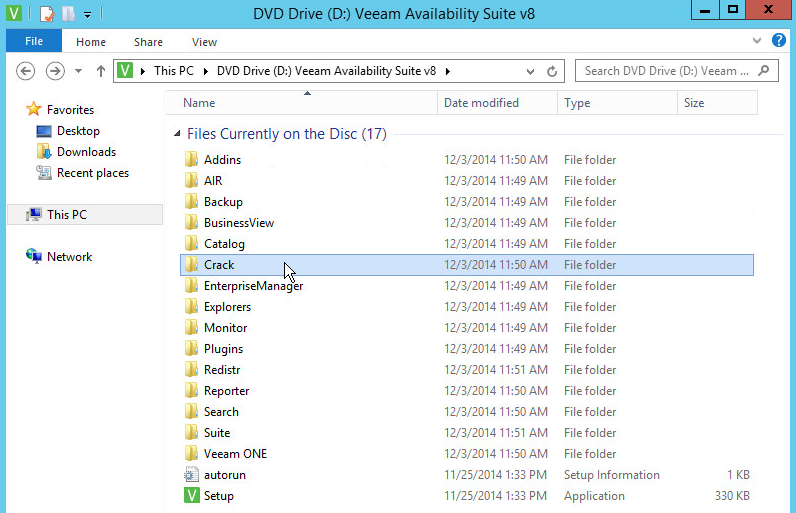Screen dimensions: 796x513
Task: Go back with the Back arrow
Action: click(25, 71)
